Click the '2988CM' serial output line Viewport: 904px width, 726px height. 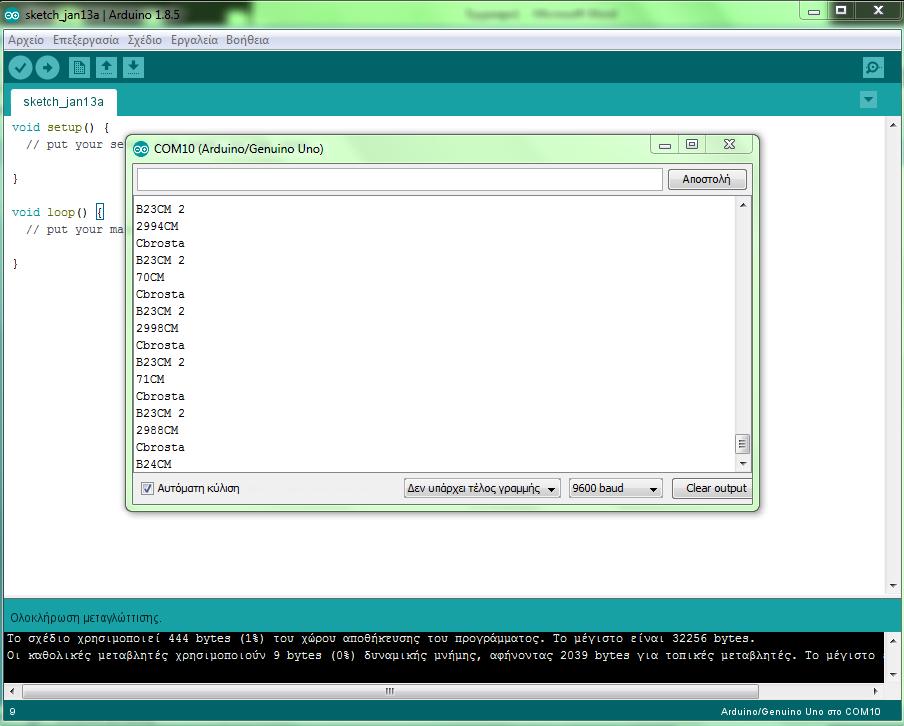(x=157, y=430)
